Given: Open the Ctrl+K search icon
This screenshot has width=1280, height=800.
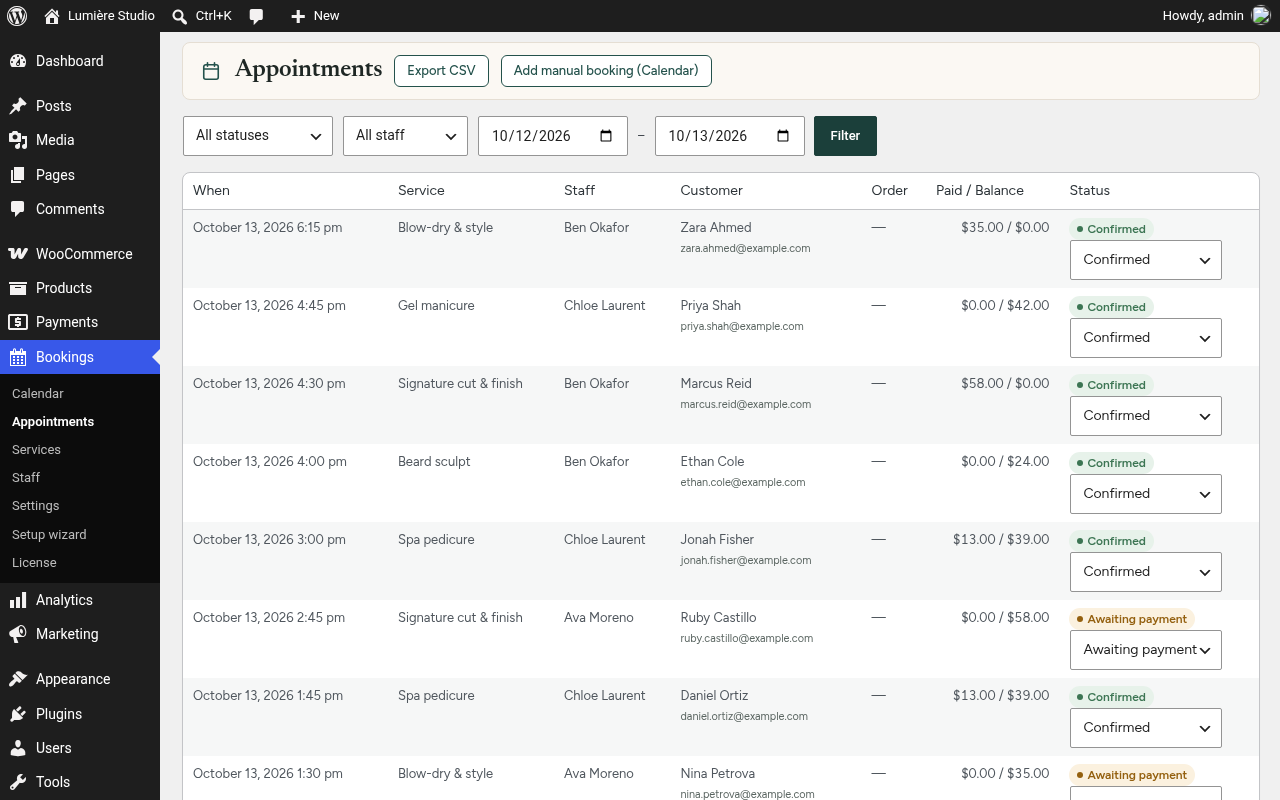Looking at the screenshot, I should pyautogui.click(x=180, y=16).
